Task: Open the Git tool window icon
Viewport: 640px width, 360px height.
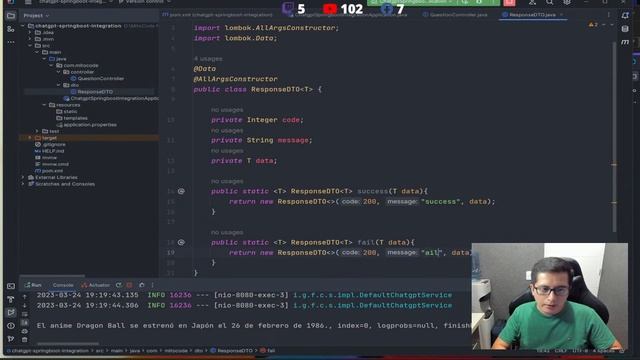Action: (x=11, y=339)
